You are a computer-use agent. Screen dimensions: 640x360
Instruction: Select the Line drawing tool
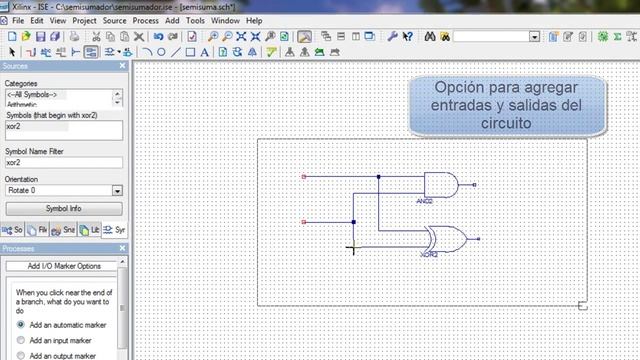pos(176,52)
